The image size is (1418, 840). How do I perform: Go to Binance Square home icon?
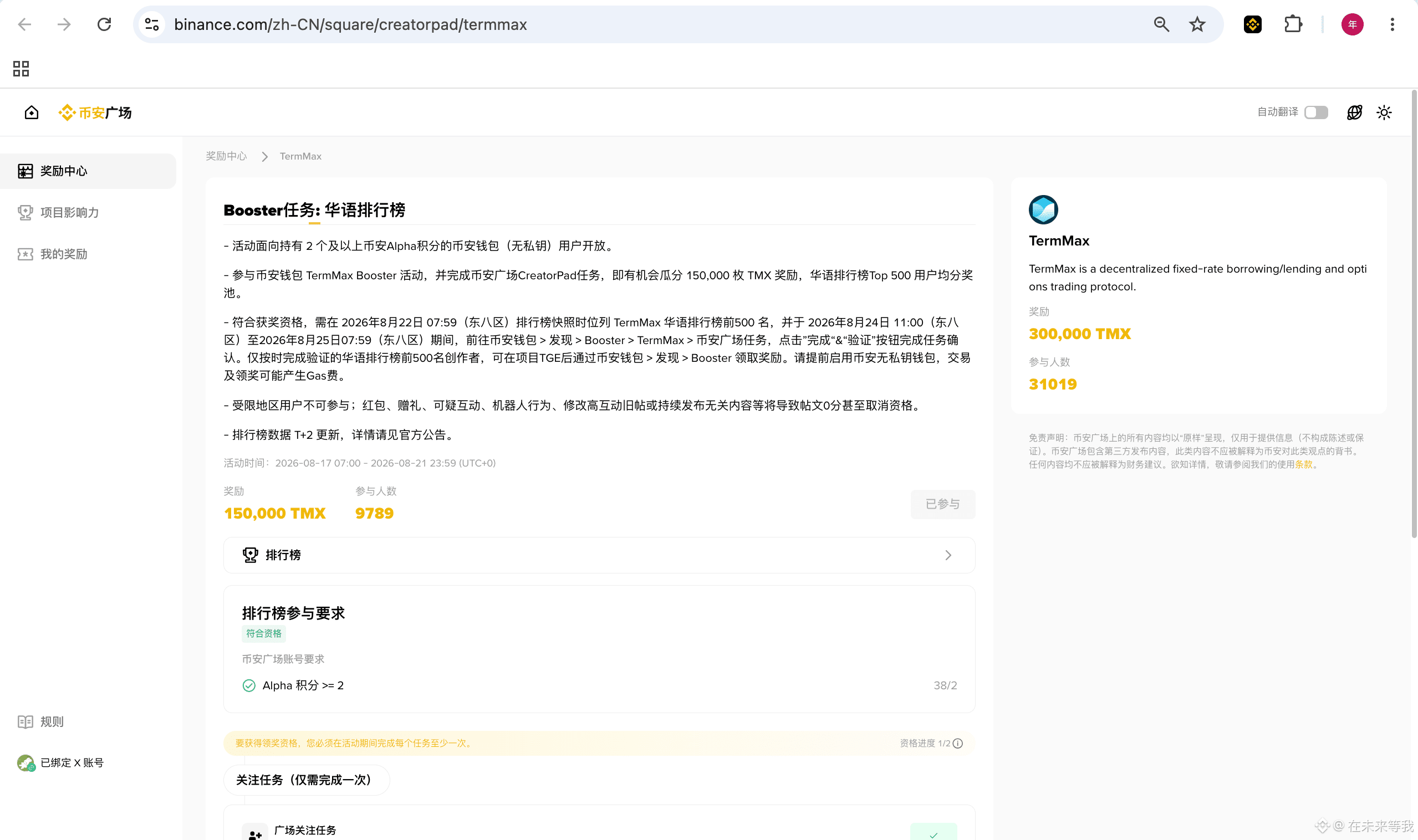tap(32, 112)
